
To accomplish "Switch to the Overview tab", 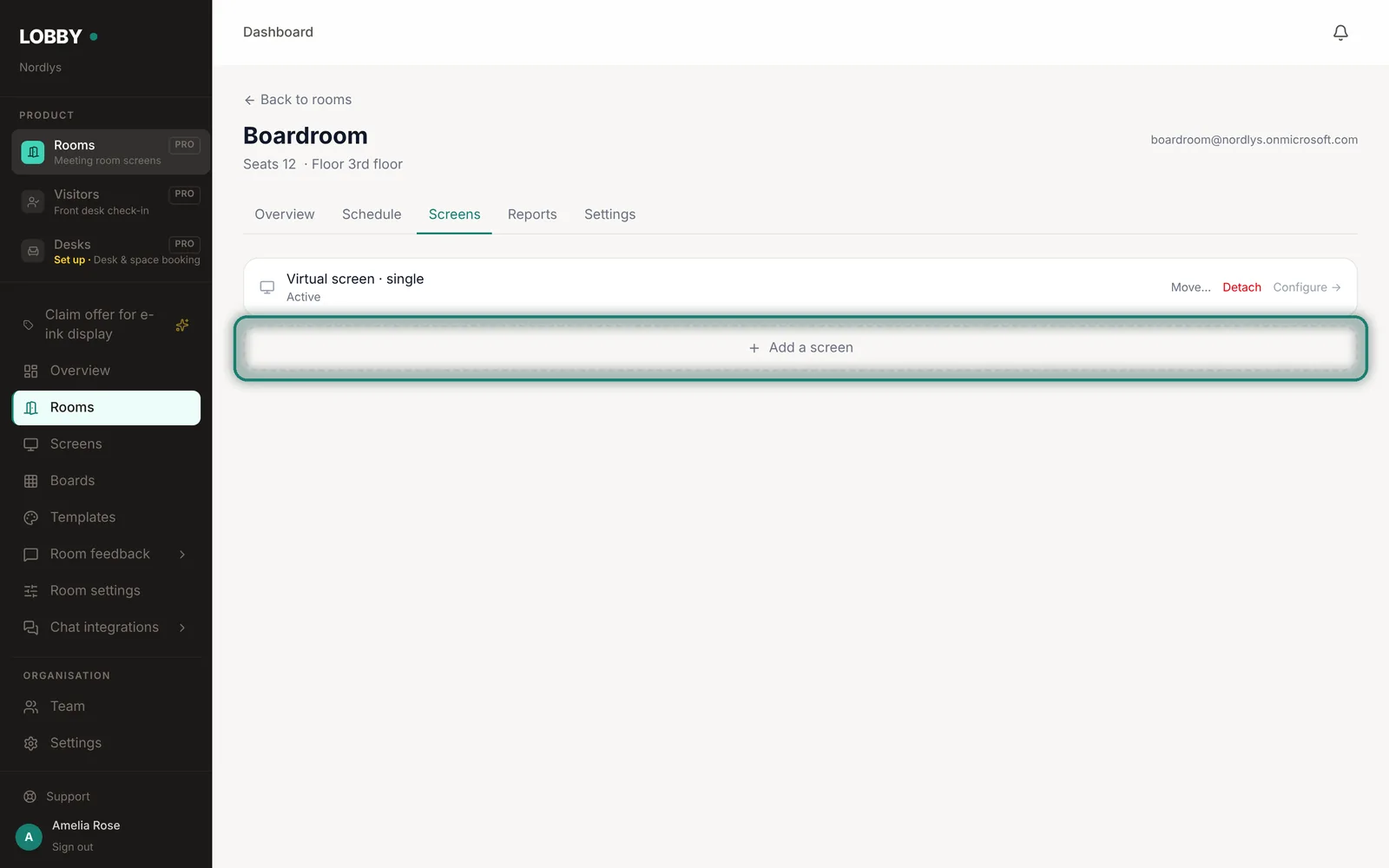I will 285,214.
